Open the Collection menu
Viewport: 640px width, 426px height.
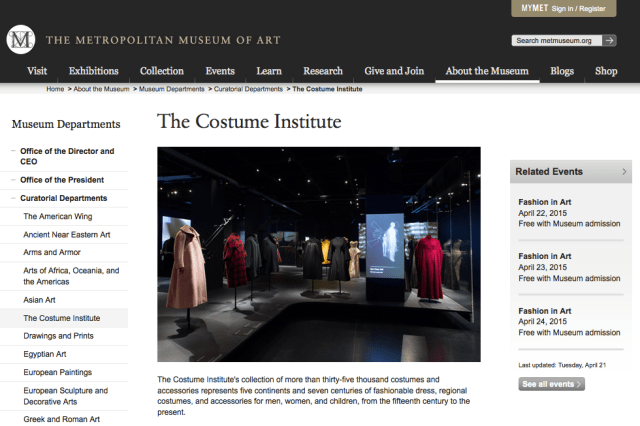[x=161, y=71]
